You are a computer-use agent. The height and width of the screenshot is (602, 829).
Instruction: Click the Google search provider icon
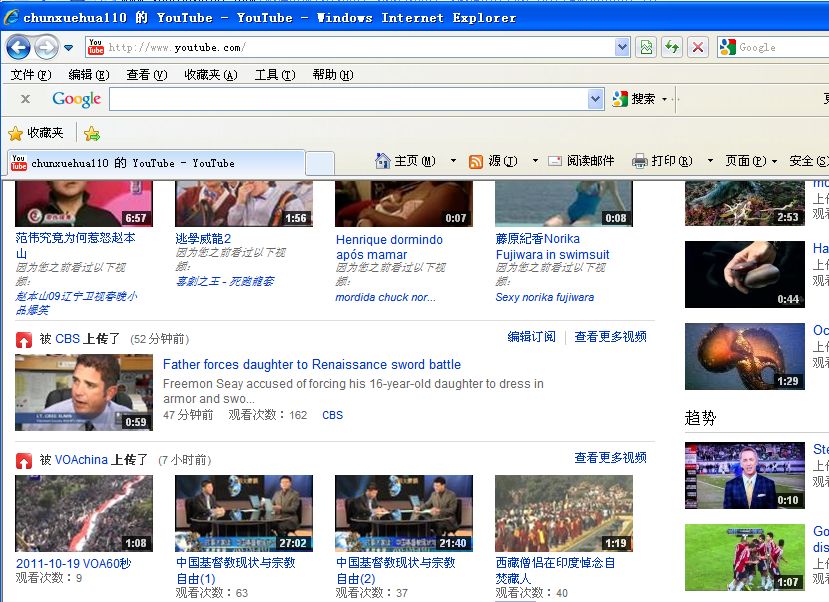coord(727,47)
